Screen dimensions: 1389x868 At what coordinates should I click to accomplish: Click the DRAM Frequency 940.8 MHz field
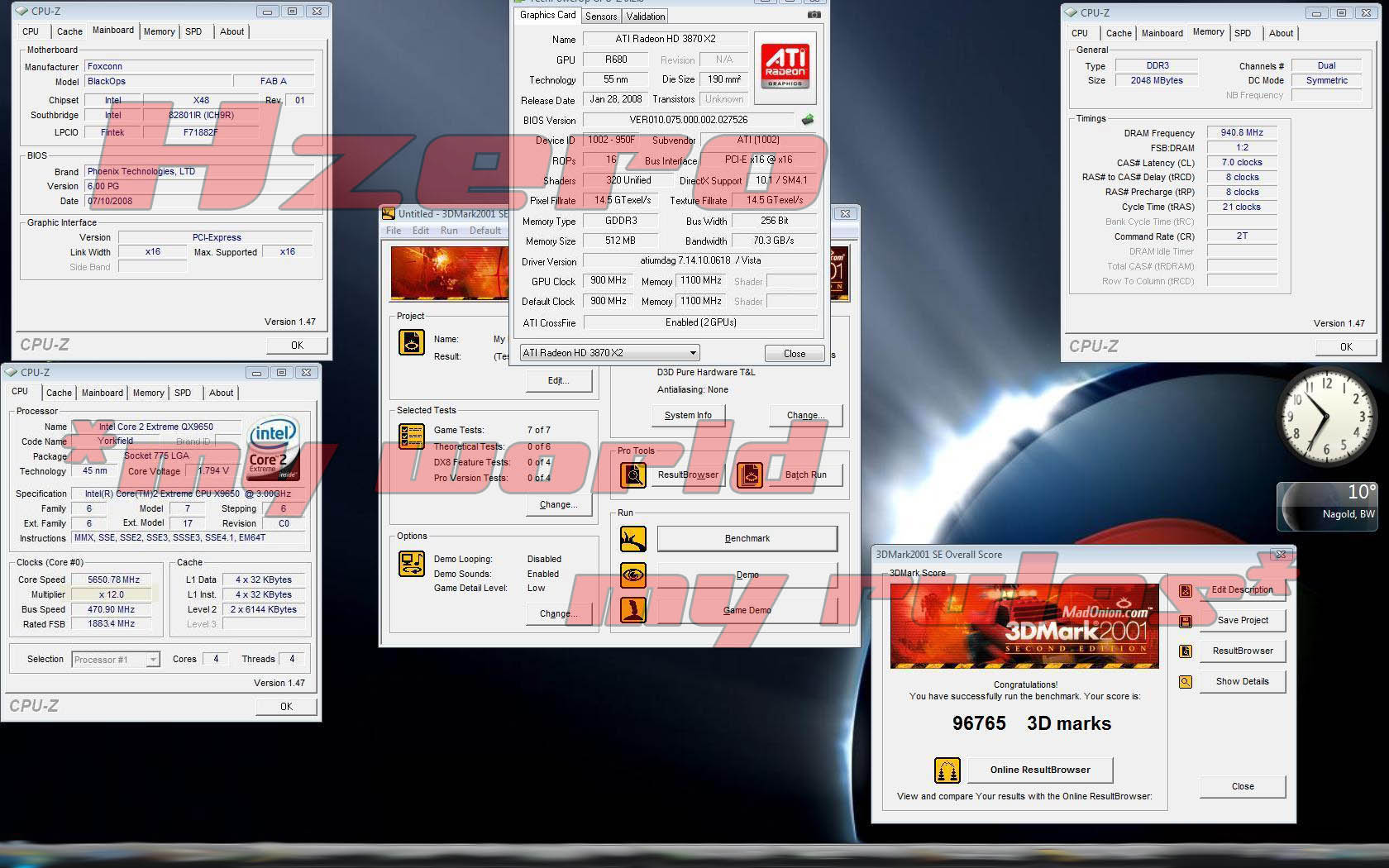click(1242, 133)
